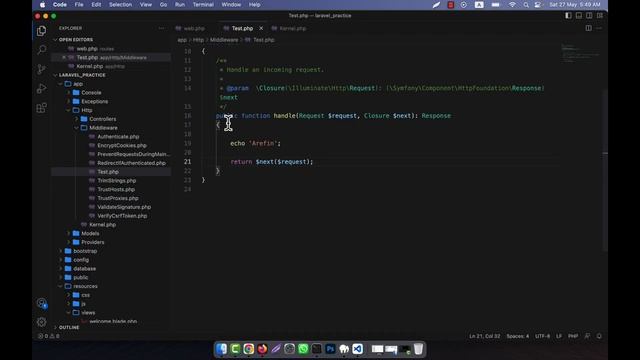Open the Manage gear icon
The image size is (640, 360).
[41, 322]
